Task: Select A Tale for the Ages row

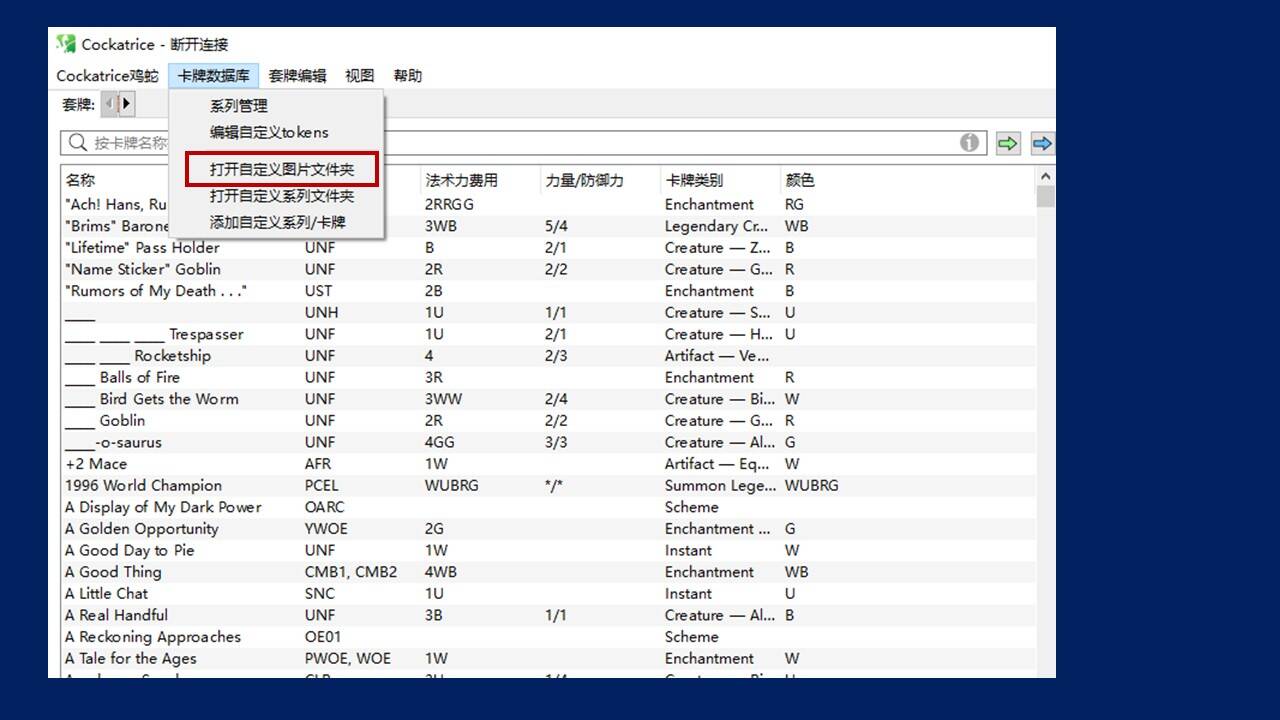Action: [548, 658]
